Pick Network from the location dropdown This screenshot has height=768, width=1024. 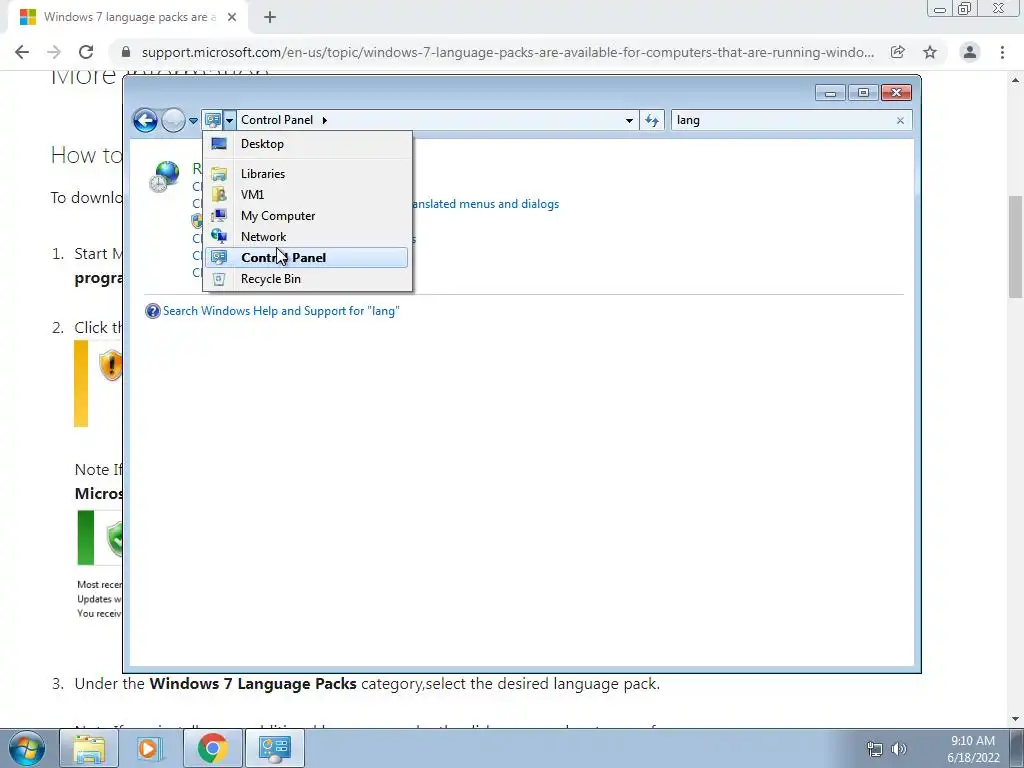pos(307,236)
